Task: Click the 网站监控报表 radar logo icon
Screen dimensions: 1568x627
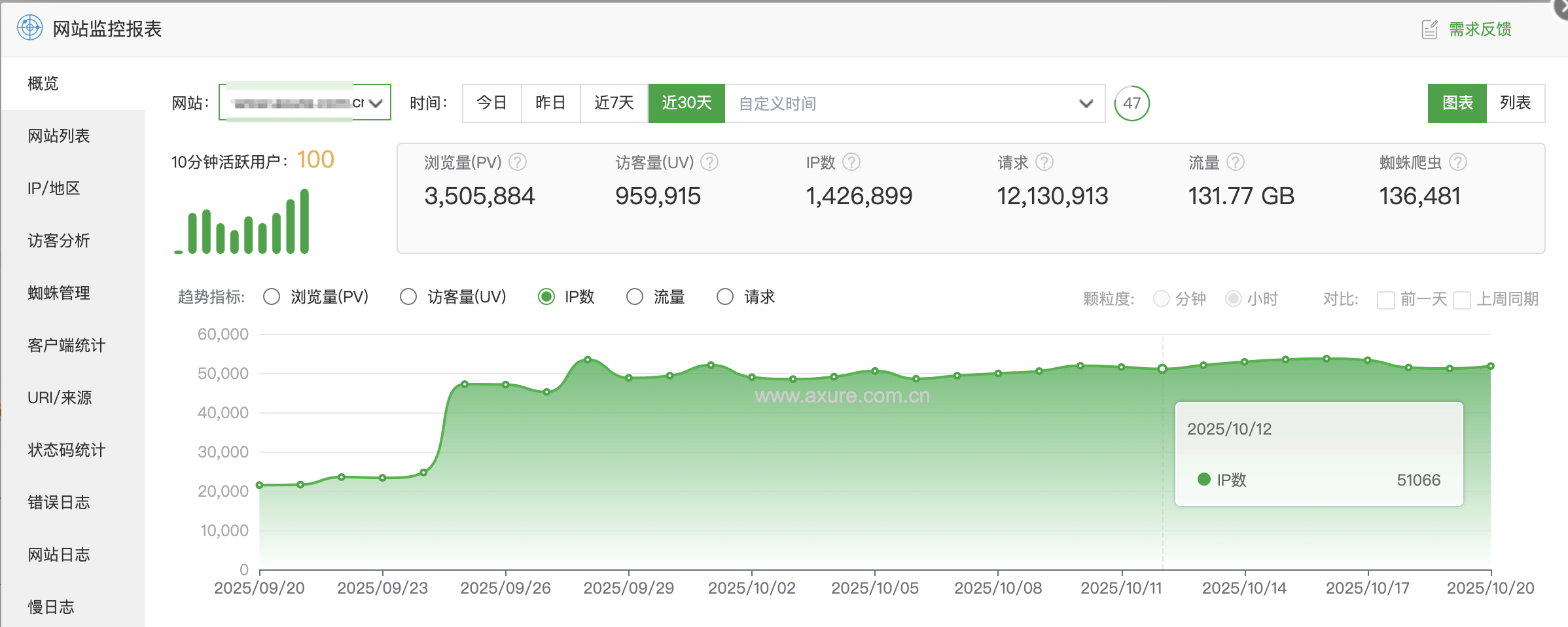Action: pos(29,28)
